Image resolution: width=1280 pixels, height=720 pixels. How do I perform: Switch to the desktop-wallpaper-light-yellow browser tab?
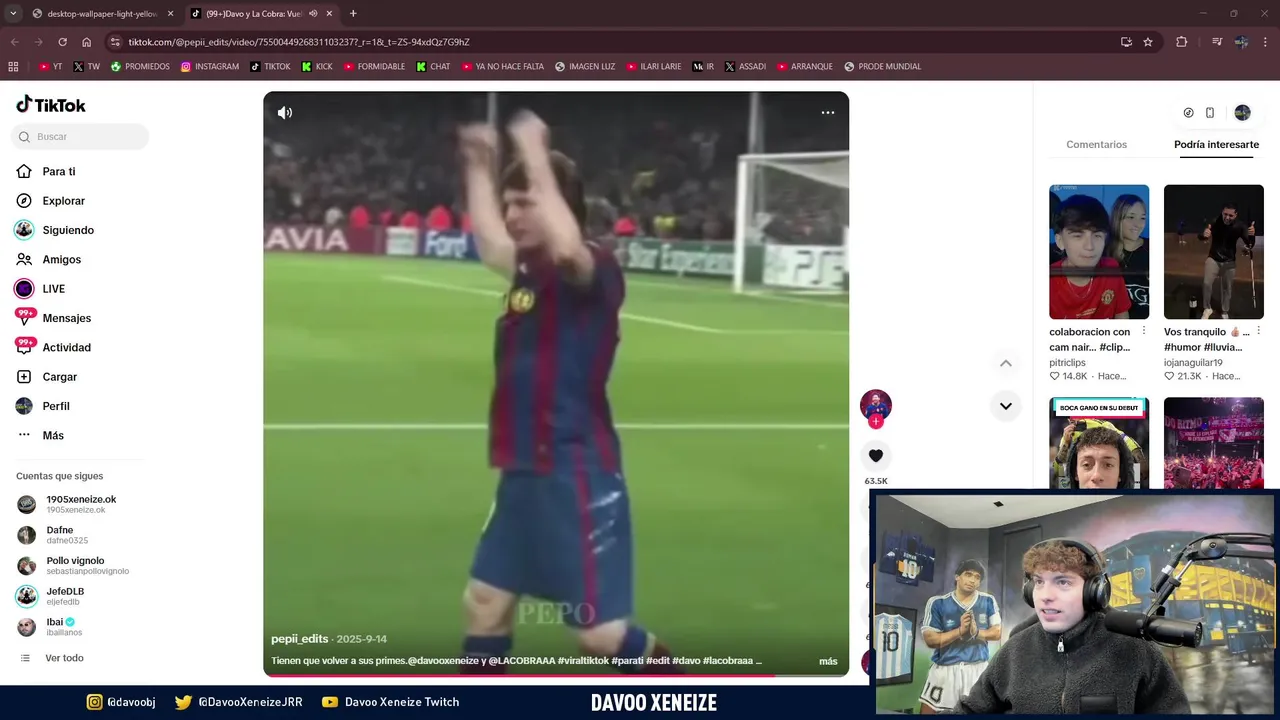click(x=103, y=14)
